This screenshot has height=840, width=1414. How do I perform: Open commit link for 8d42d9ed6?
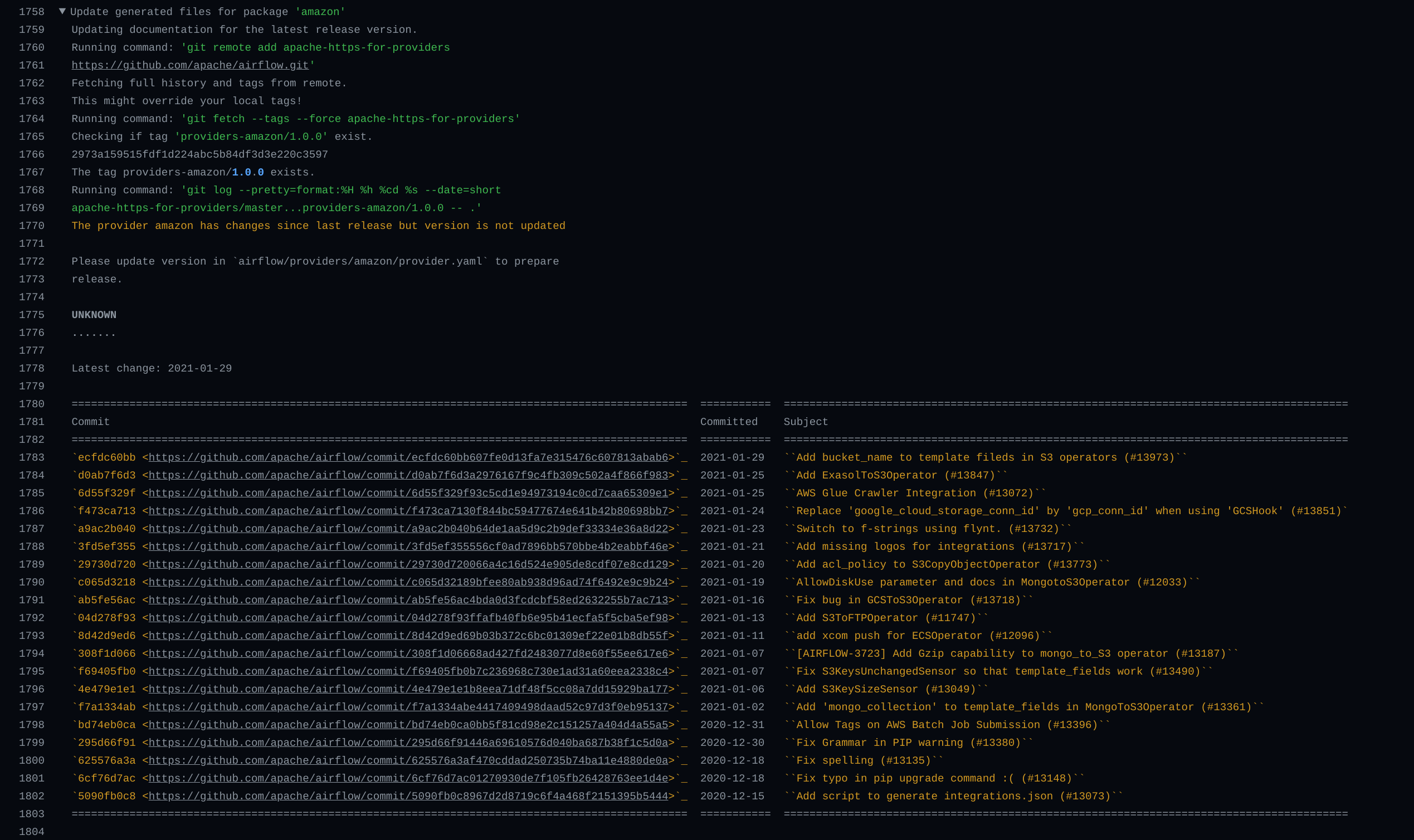tap(408, 636)
